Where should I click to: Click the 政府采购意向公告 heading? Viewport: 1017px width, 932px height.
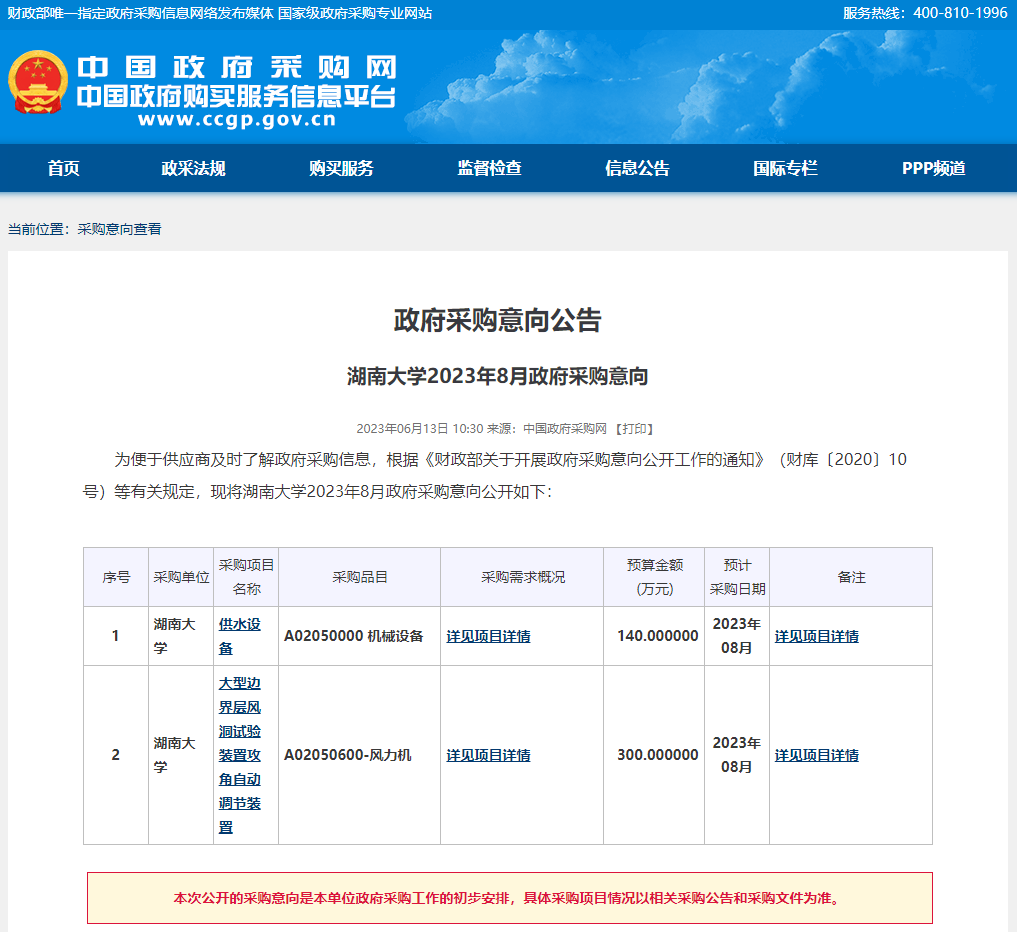tap(497, 320)
